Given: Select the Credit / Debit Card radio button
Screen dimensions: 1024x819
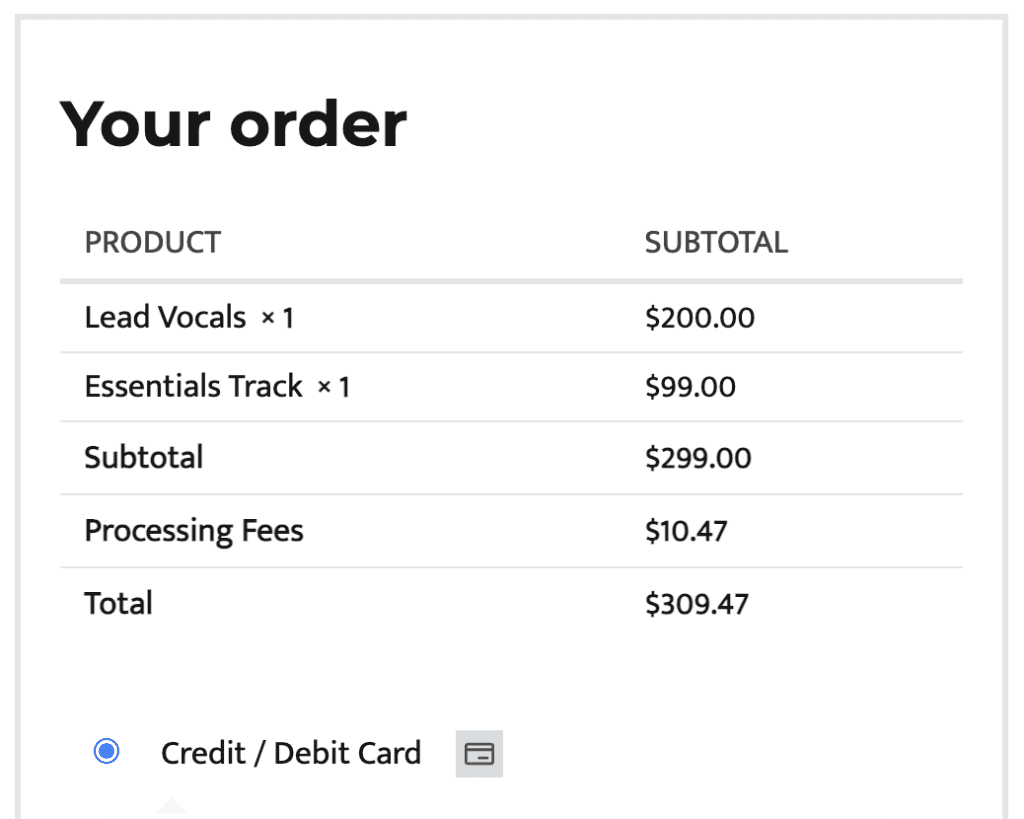Looking at the screenshot, I should point(106,751).
